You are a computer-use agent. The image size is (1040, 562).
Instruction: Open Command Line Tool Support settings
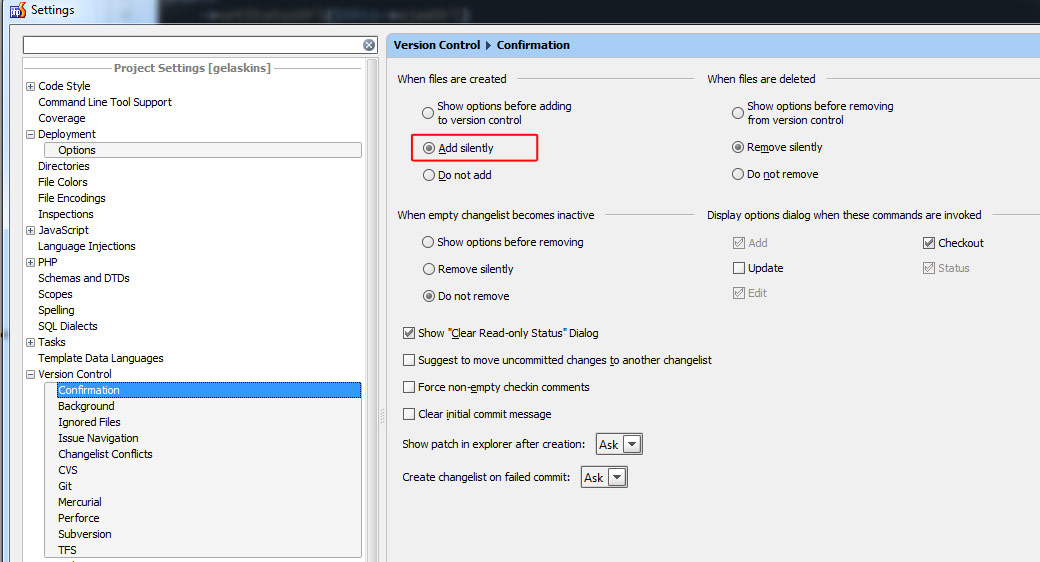(105, 102)
